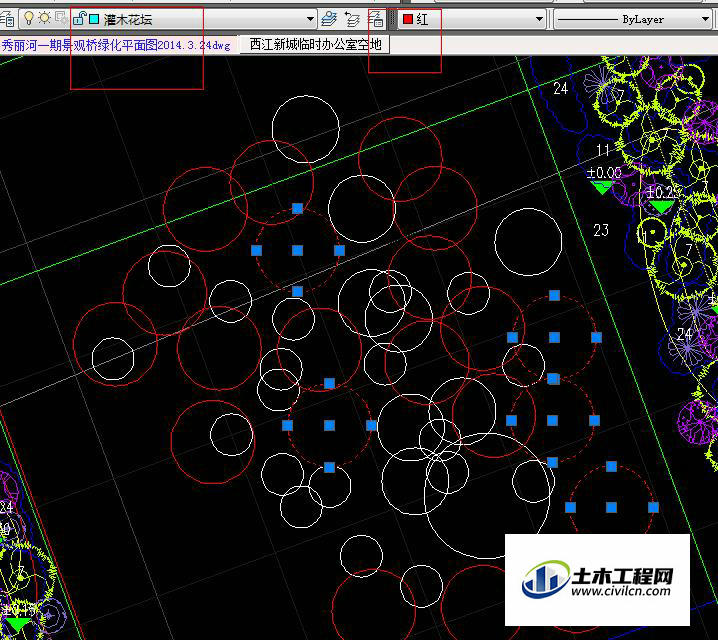Viewport: 718px width, 640px height.
Task: Toggle the padlock layer lock icon
Action: pyautogui.click(x=79, y=18)
